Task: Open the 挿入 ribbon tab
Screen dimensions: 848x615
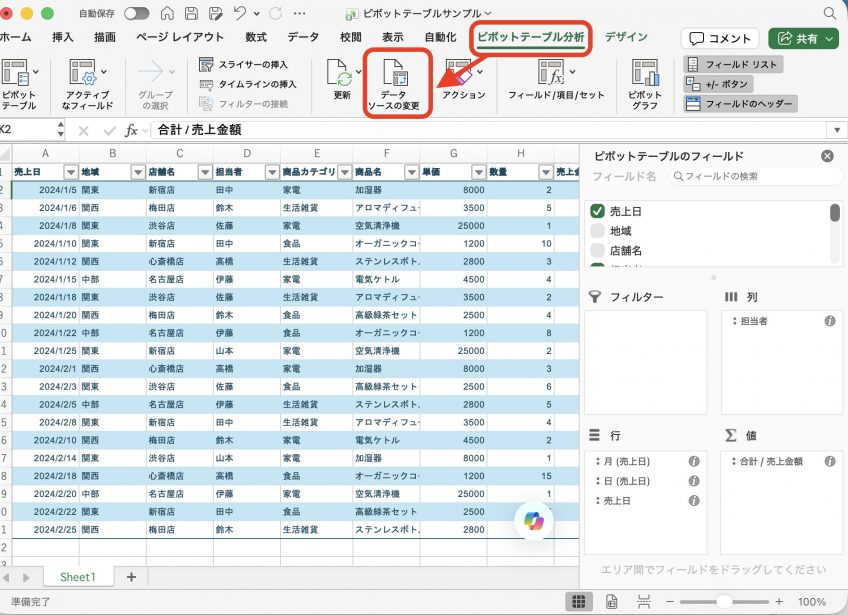Action: tap(63, 37)
